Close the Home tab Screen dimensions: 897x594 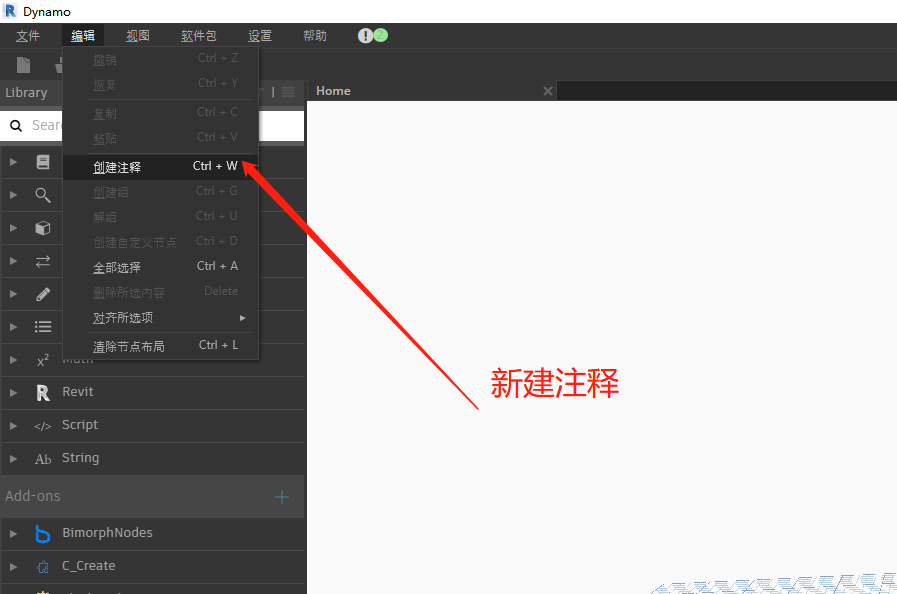(x=547, y=91)
